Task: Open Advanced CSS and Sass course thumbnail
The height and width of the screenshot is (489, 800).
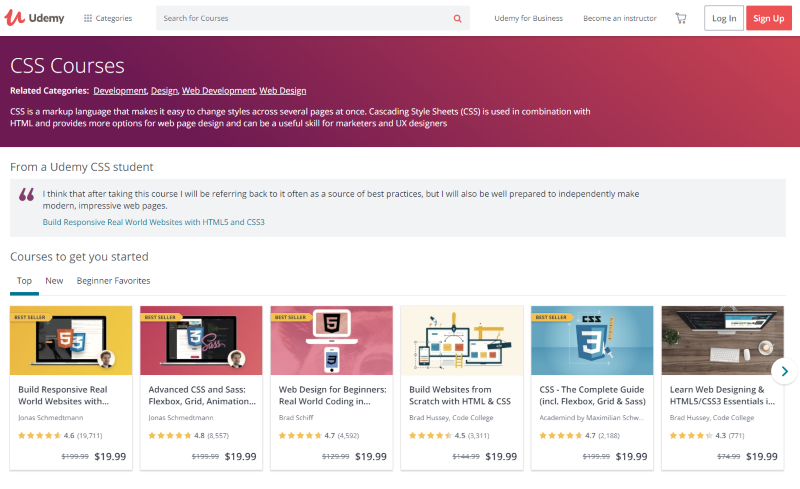Action: point(201,340)
